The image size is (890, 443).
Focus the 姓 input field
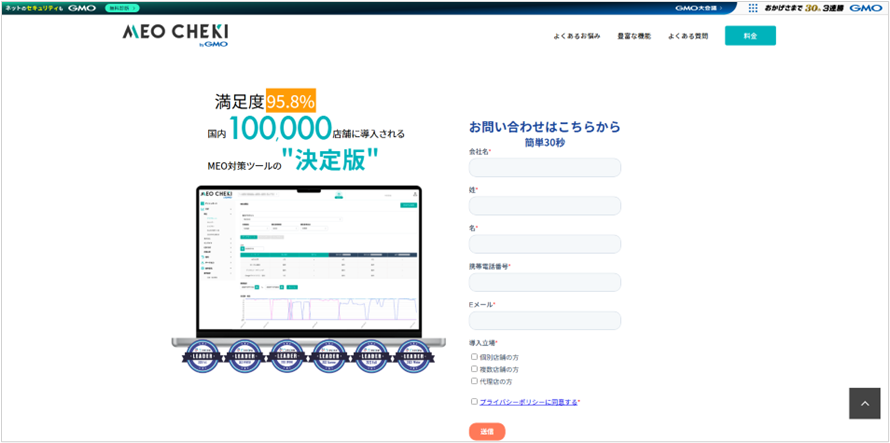(x=545, y=206)
